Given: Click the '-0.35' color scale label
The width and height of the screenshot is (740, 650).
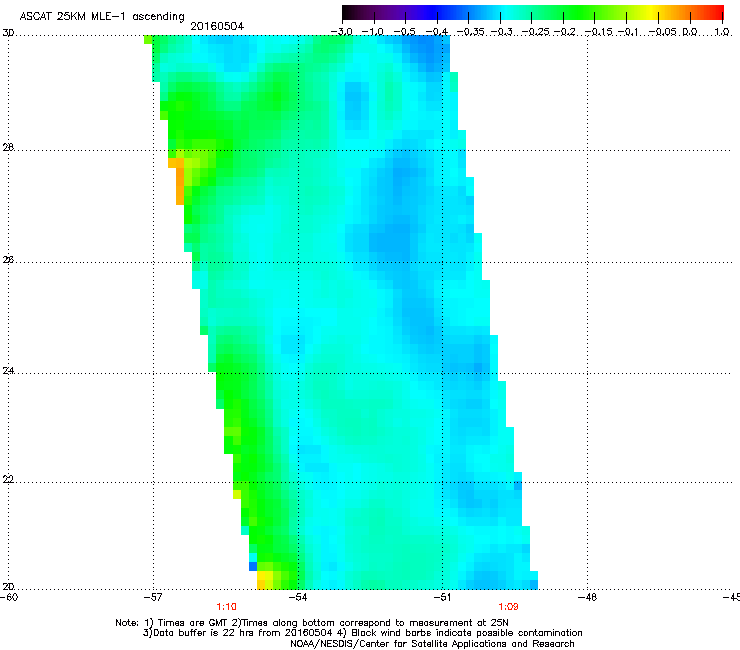Looking at the screenshot, I should click(x=471, y=32).
